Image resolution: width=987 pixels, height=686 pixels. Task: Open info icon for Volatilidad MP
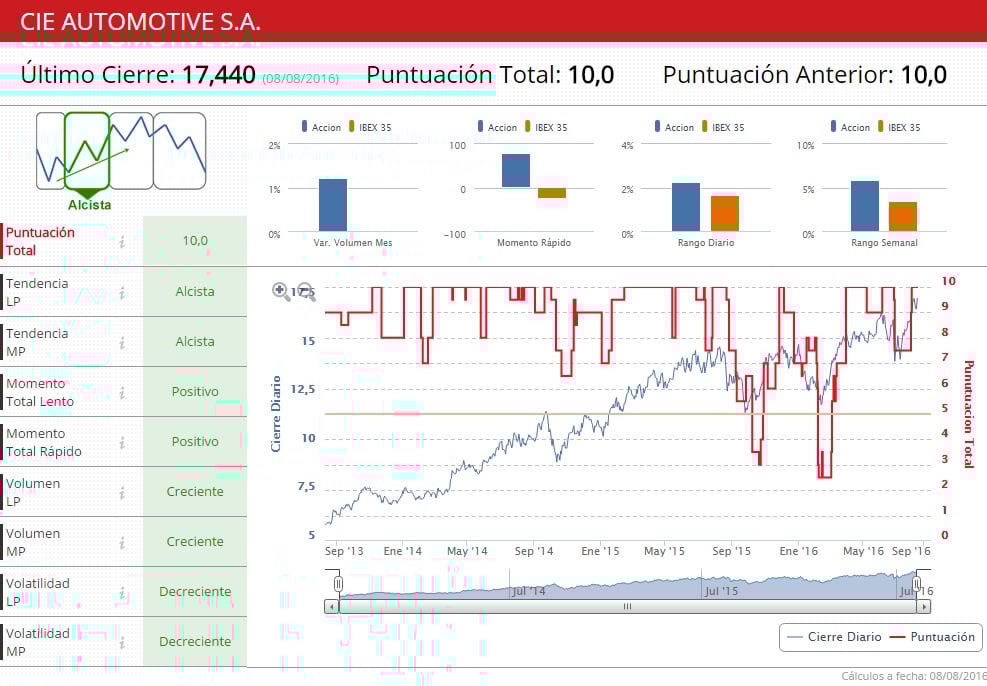point(122,643)
